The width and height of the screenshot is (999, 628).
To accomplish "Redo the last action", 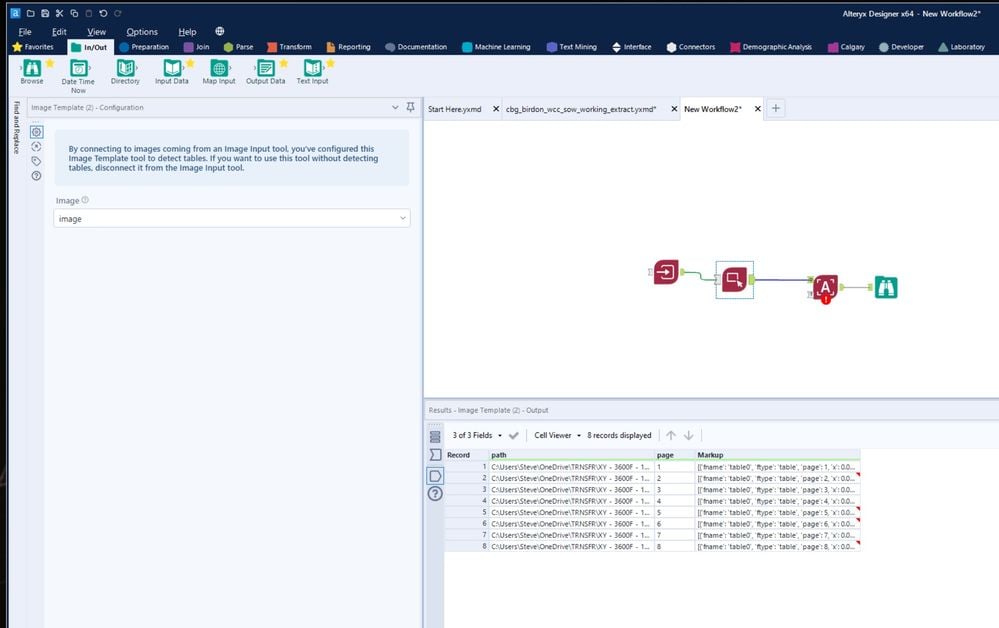I will coord(118,13).
